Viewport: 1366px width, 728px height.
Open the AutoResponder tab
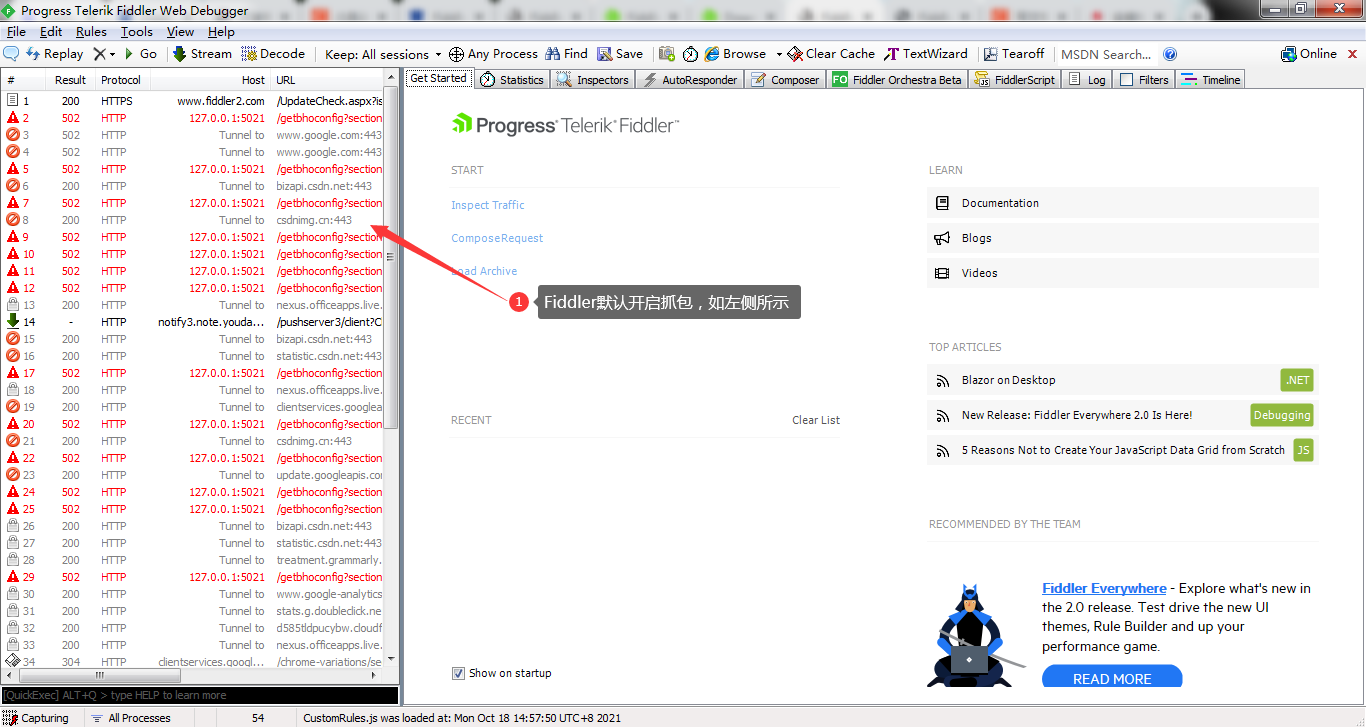[690, 80]
